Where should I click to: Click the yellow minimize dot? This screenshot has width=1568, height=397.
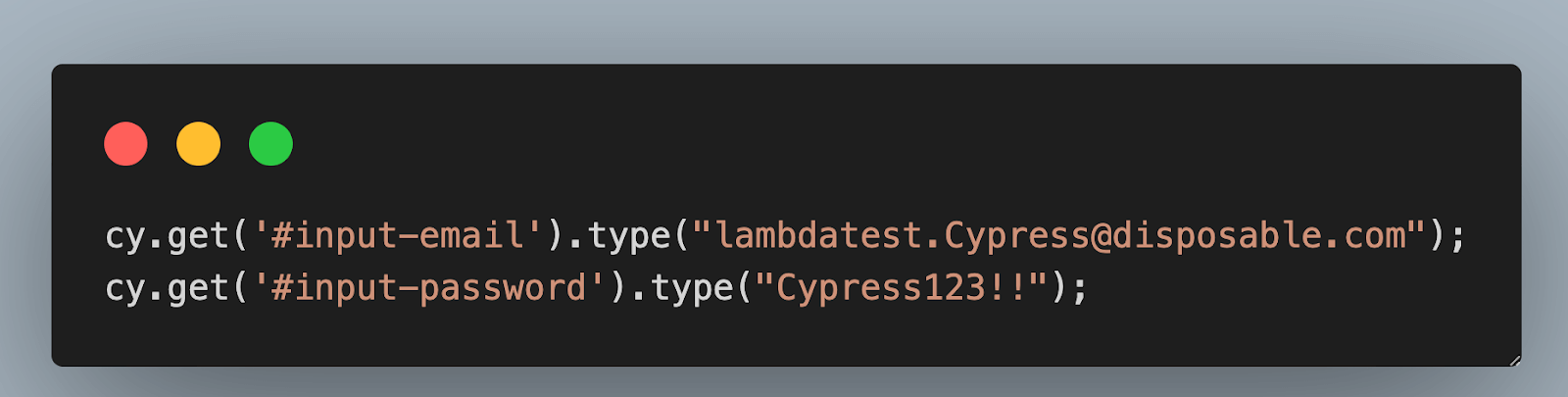(x=198, y=144)
